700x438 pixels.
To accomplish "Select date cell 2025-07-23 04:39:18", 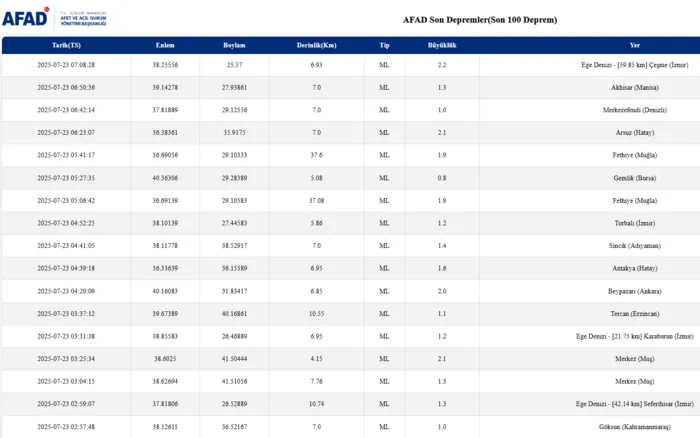I will point(66,268).
